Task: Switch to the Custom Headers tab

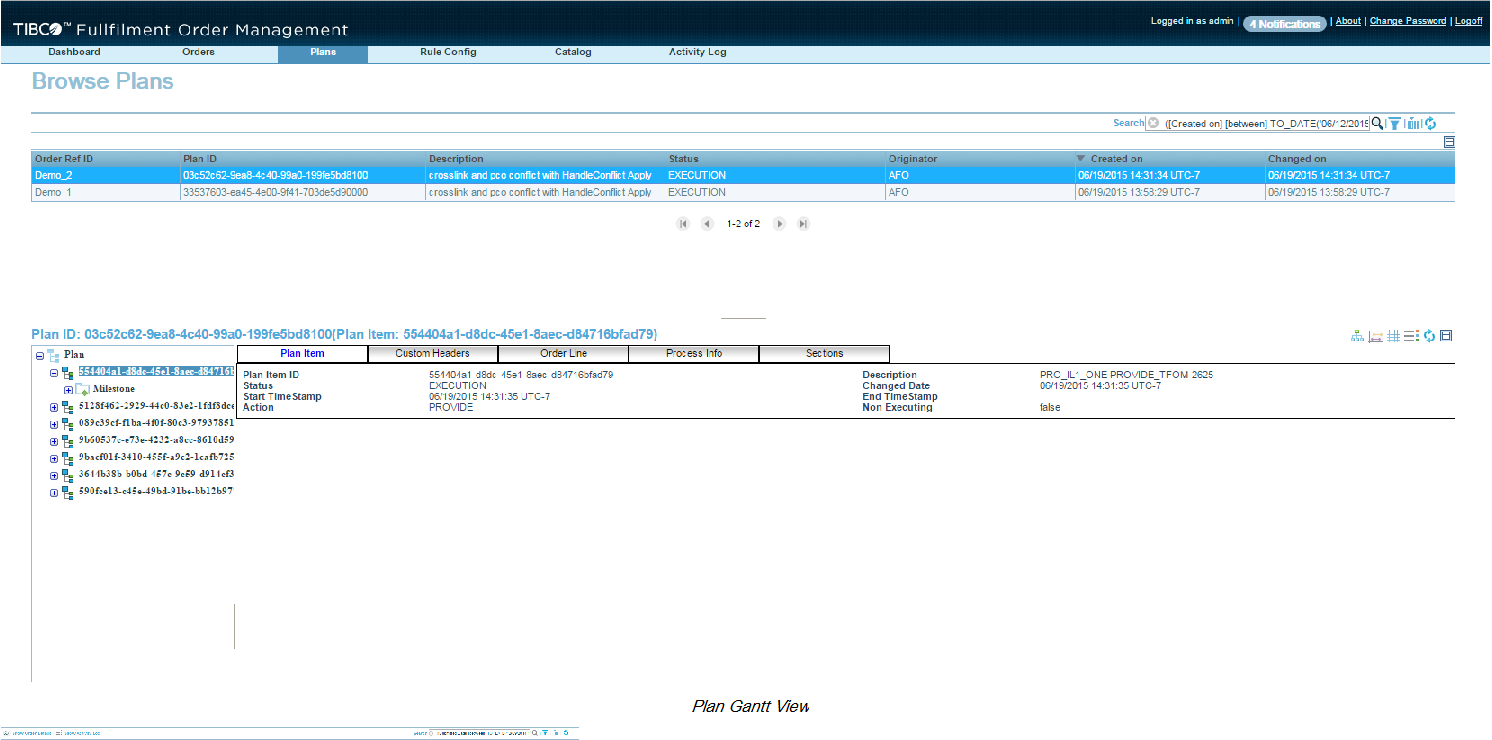Action: (432, 354)
